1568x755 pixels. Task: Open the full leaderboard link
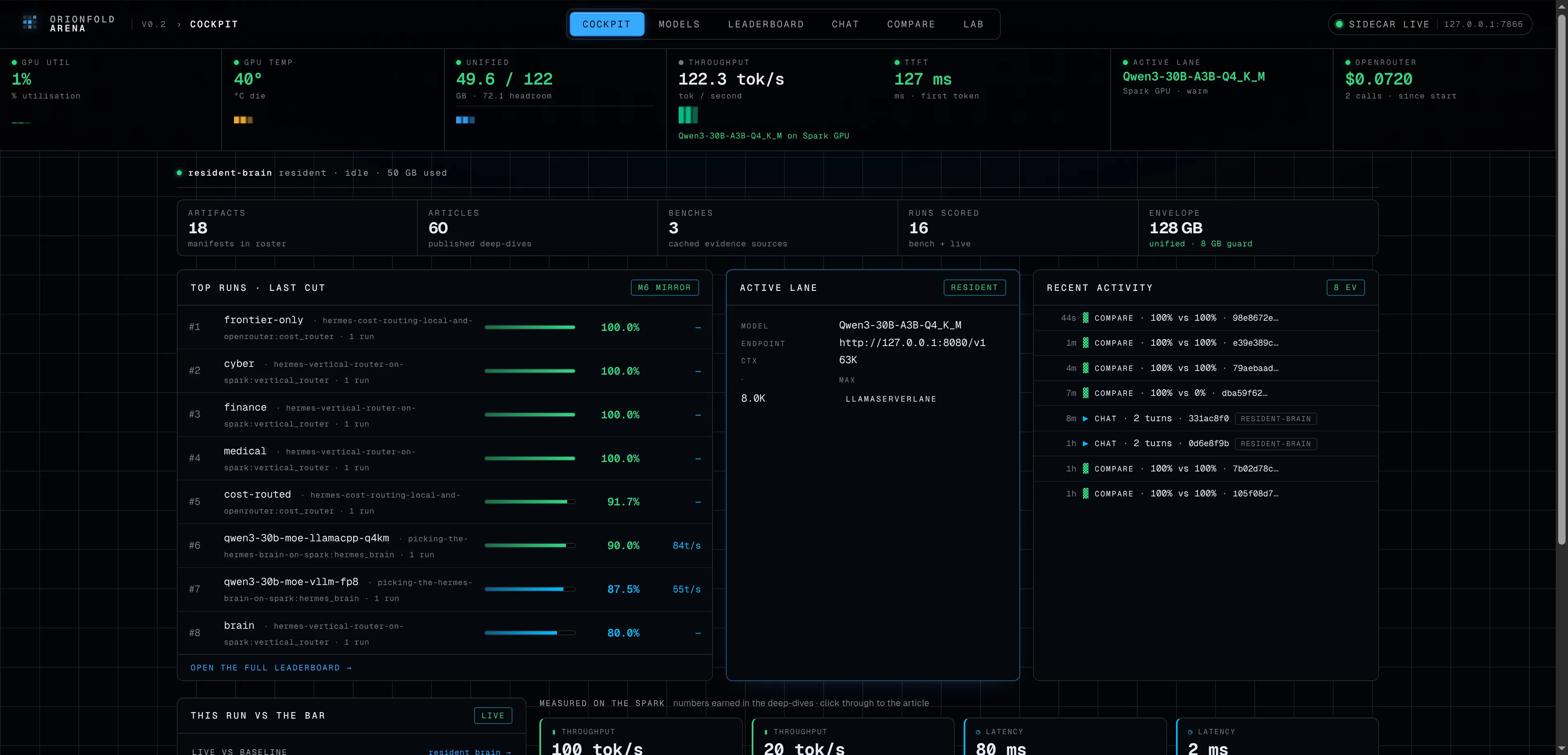coord(271,668)
